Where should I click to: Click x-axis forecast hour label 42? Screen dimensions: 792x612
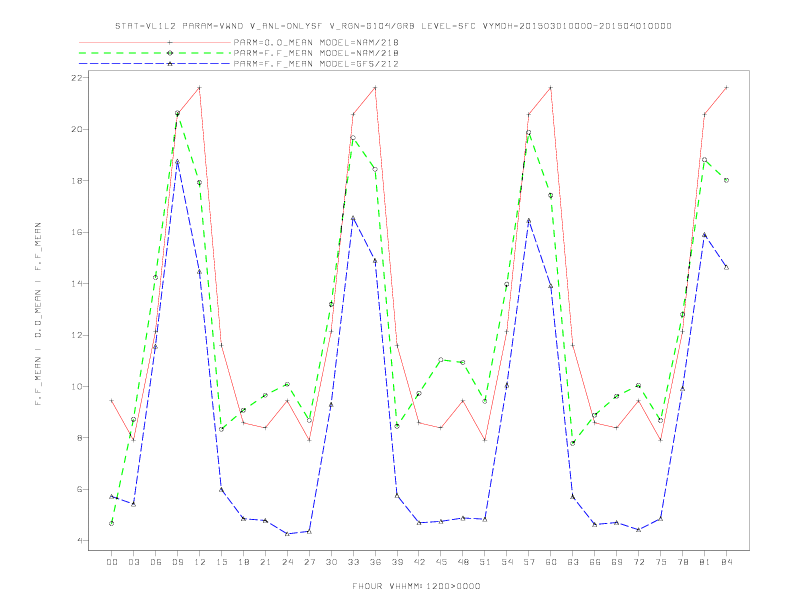click(419, 562)
